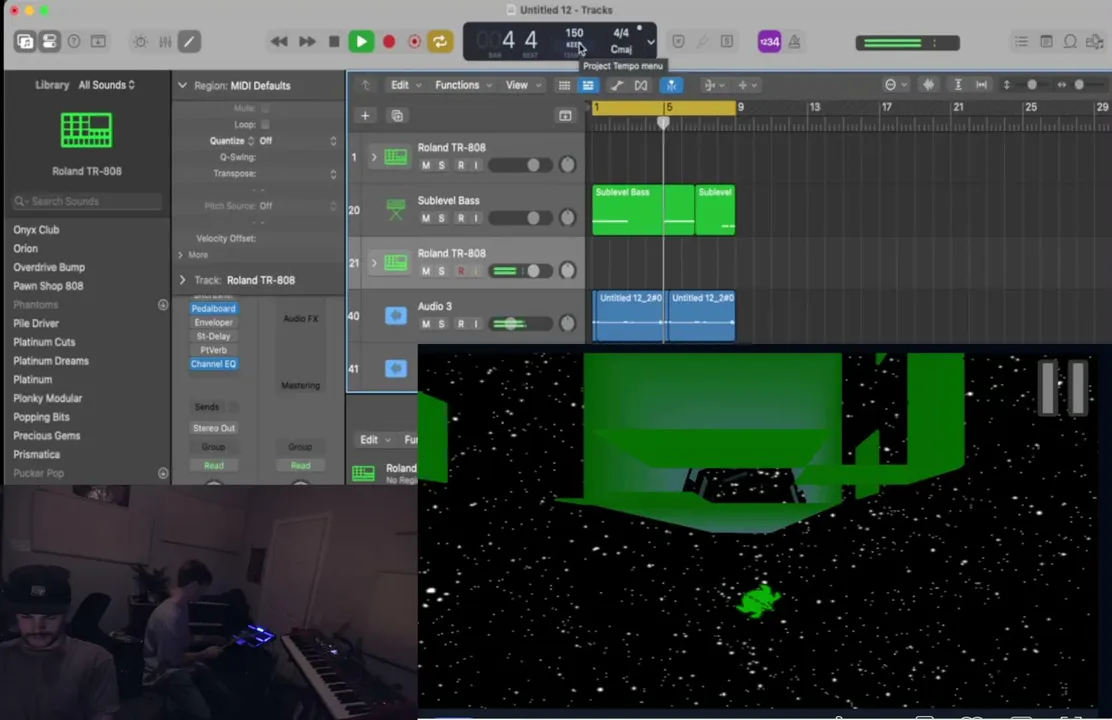This screenshot has height=720, width=1112.
Task: Open the Edit menu in Tracks area
Action: pos(406,85)
